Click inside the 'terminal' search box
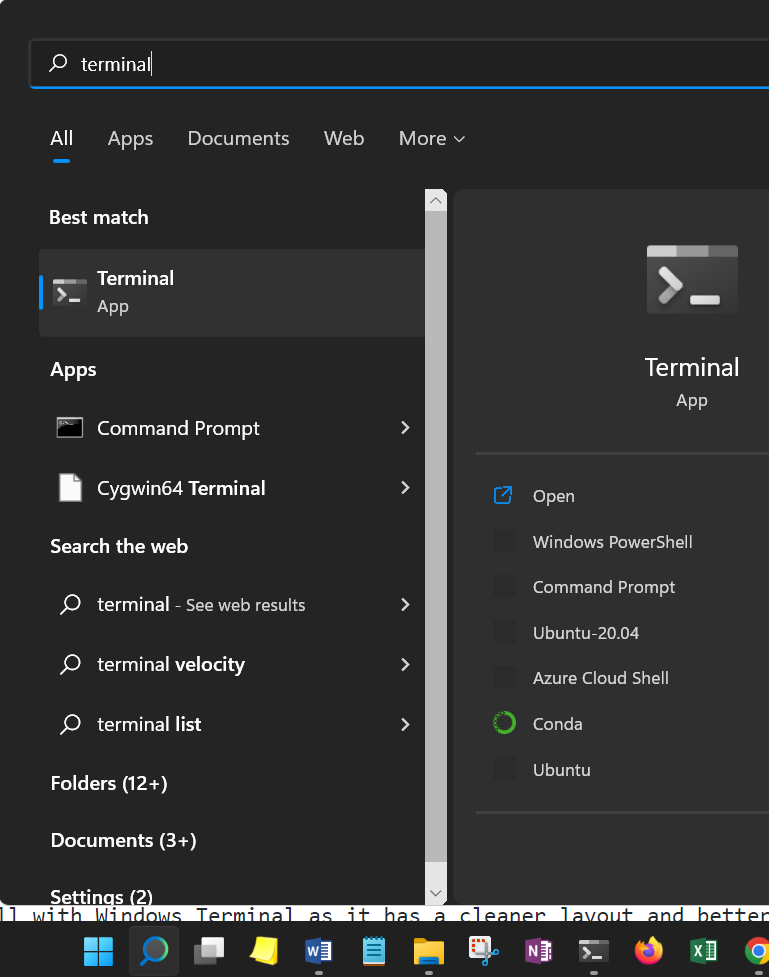The height and width of the screenshot is (977, 769). coord(399,64)
